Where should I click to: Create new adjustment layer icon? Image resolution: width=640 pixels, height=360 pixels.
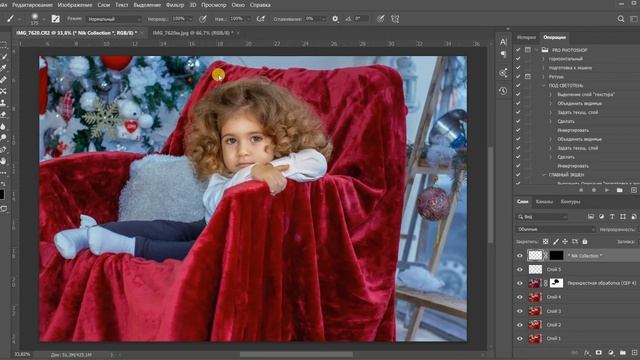pyautogui.click(x=611, y=353)
